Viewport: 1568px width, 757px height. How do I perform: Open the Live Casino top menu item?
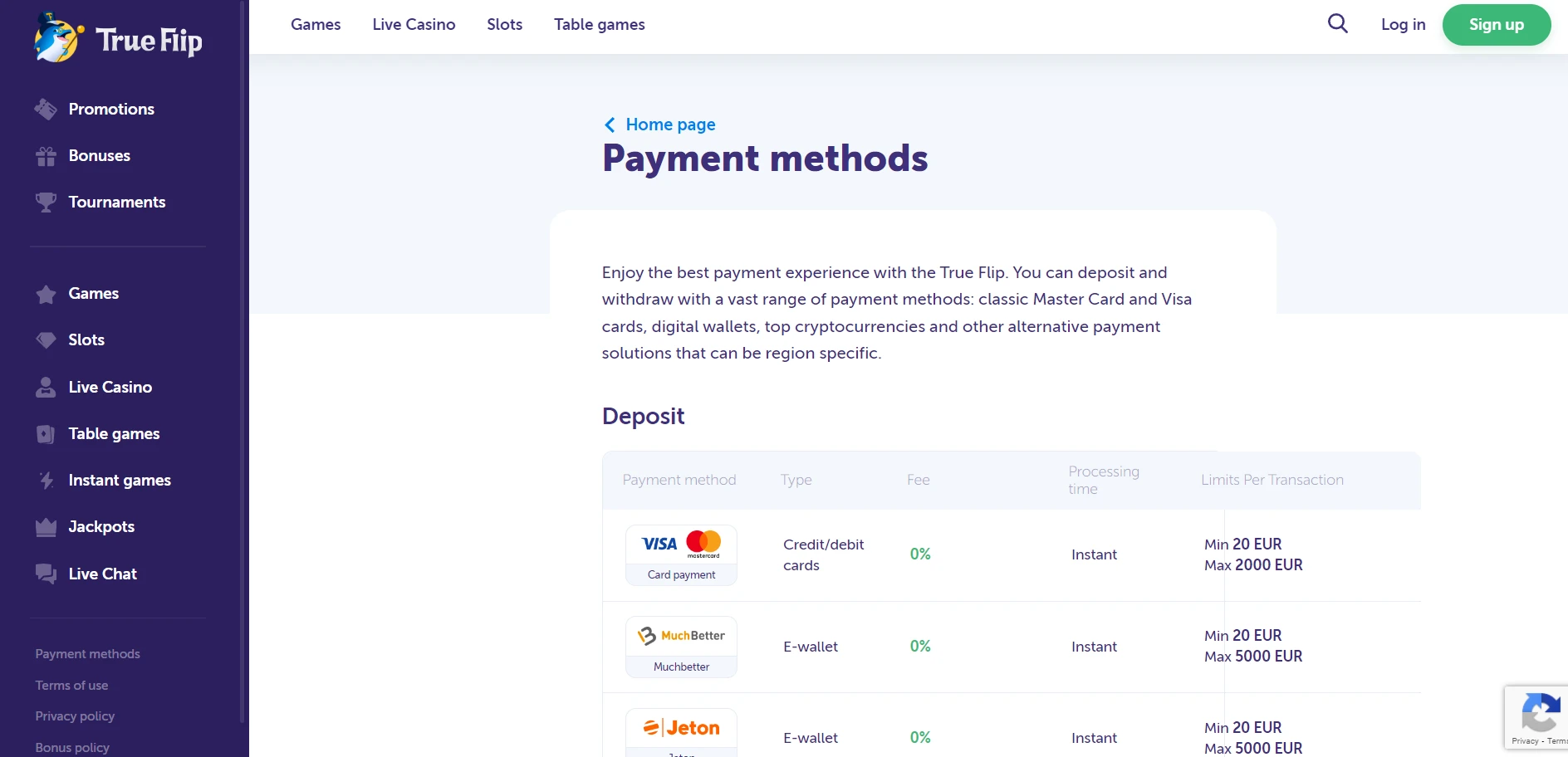414,24
